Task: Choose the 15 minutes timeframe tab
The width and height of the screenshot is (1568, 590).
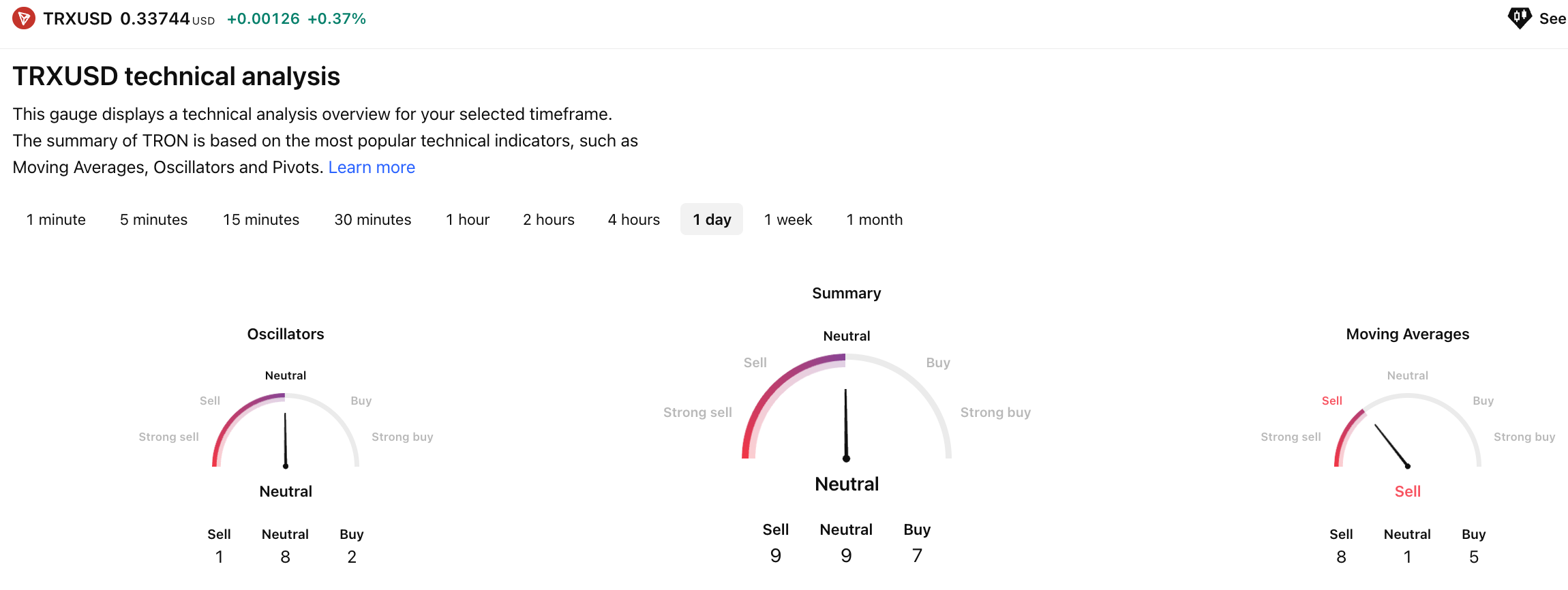Action: pos(261,219)
